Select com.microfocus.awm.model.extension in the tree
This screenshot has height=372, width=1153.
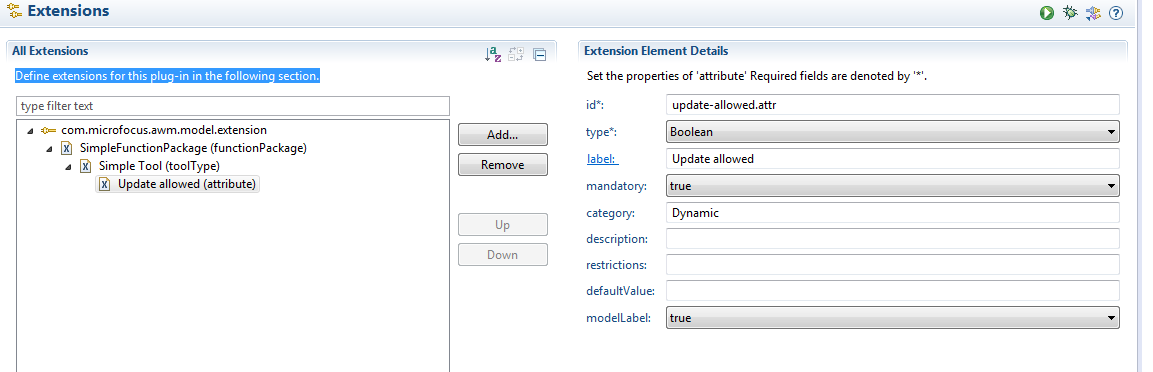(164, 130)
